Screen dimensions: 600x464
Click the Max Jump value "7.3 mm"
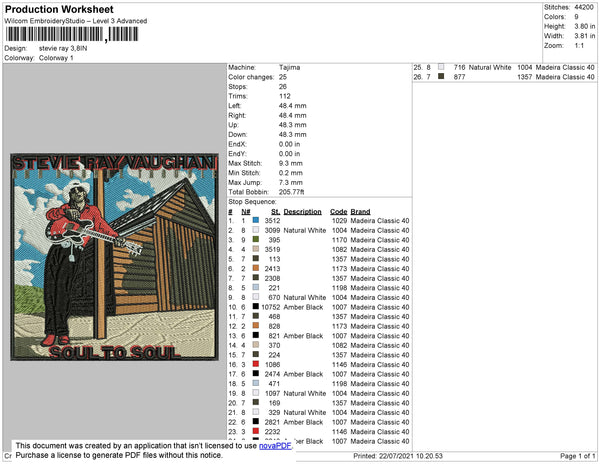(x=290, y=182)
